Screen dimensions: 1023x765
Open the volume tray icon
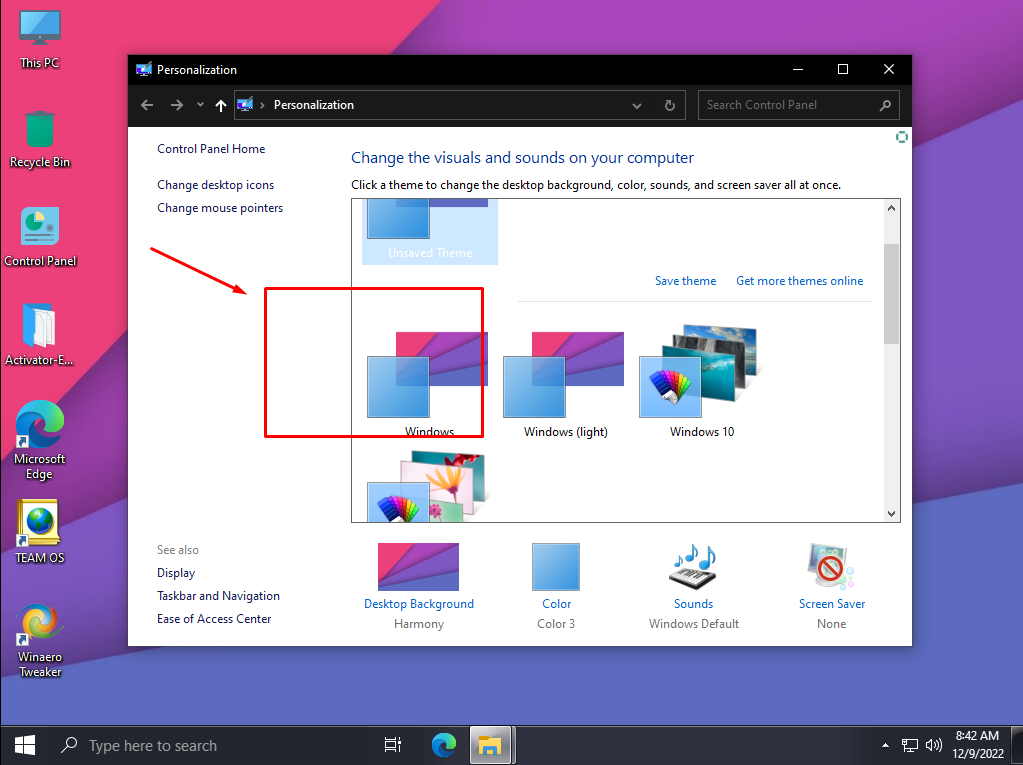point(934,745)
